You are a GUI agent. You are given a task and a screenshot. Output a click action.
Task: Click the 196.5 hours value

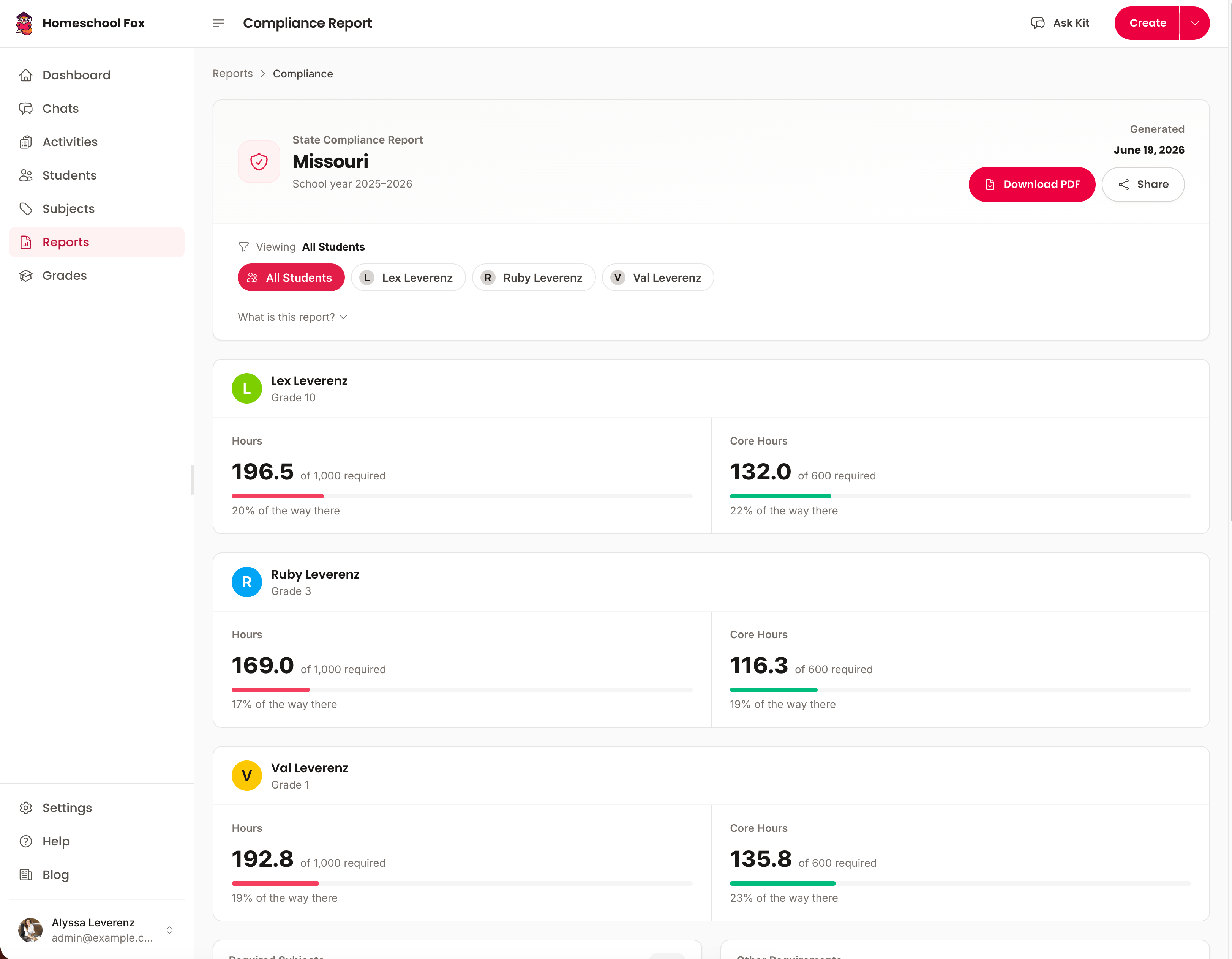[263, 472]
